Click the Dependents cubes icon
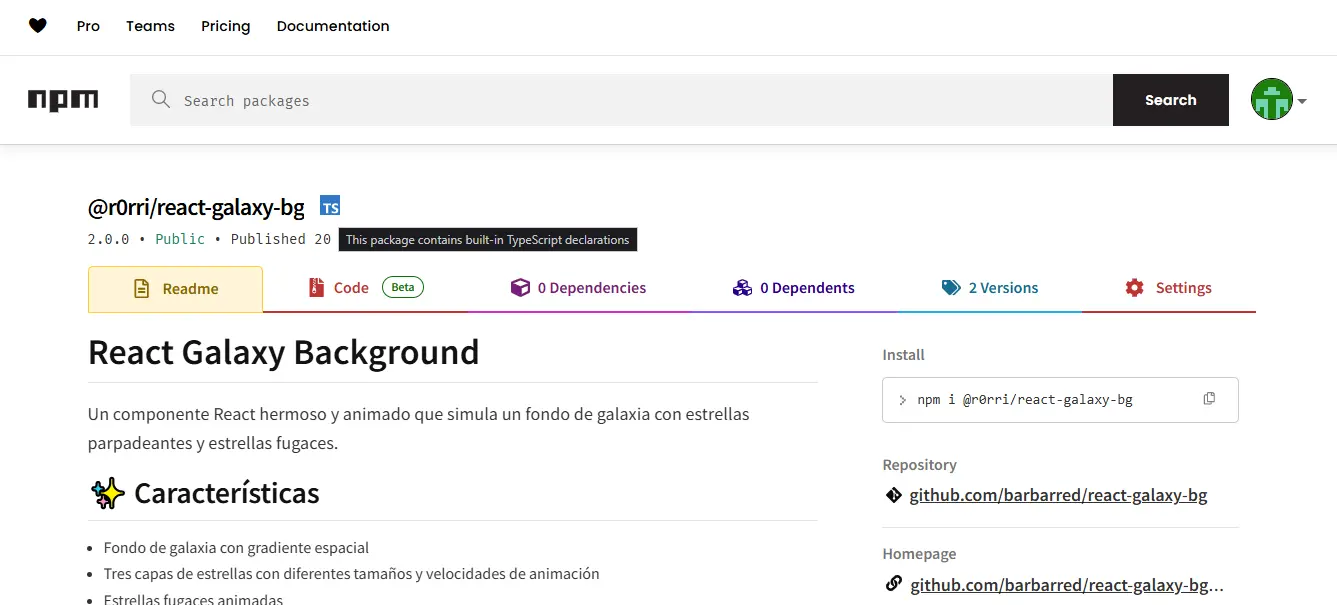The image size is (1337, 605). pyautogui.click(x=742, y=288)
